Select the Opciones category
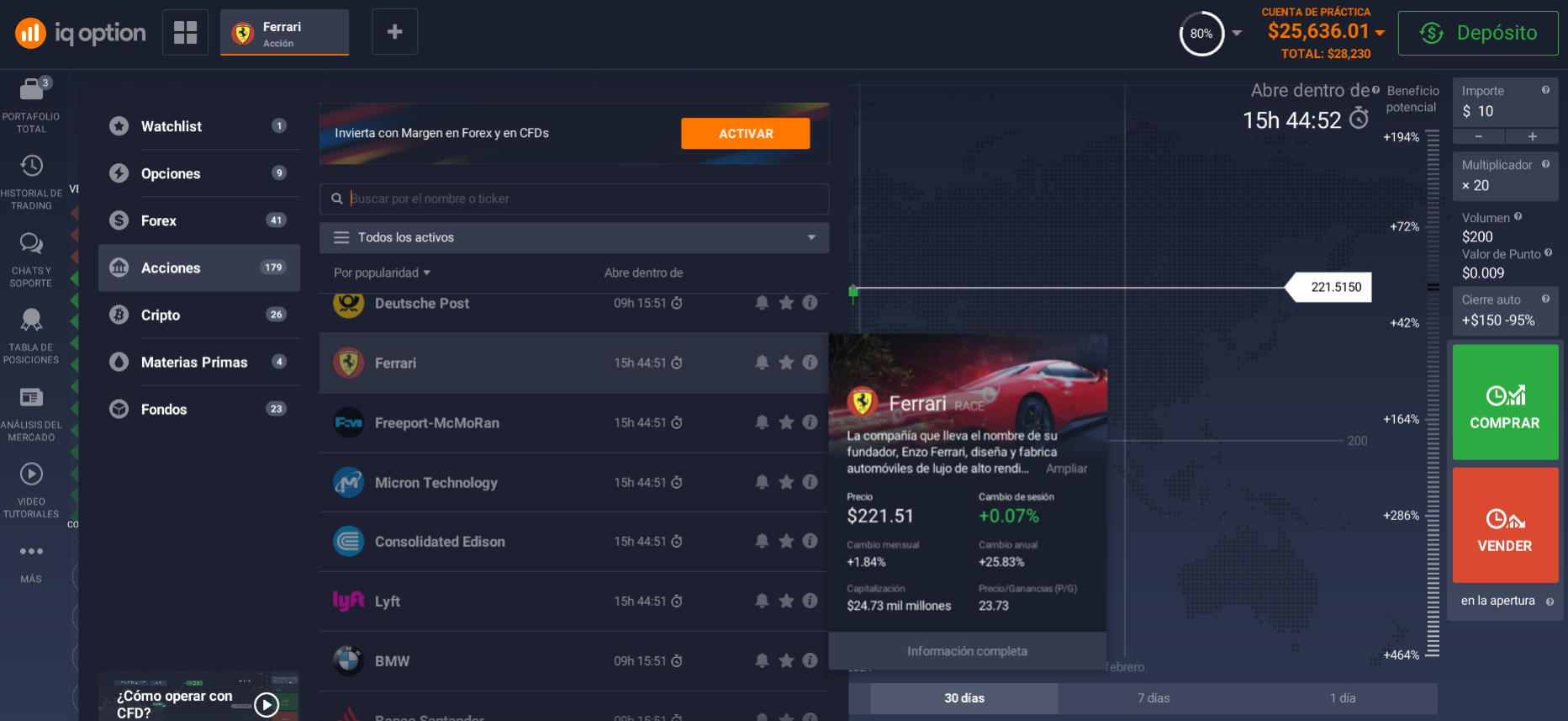Viewport: 1568px width, 721px height. 199,173
